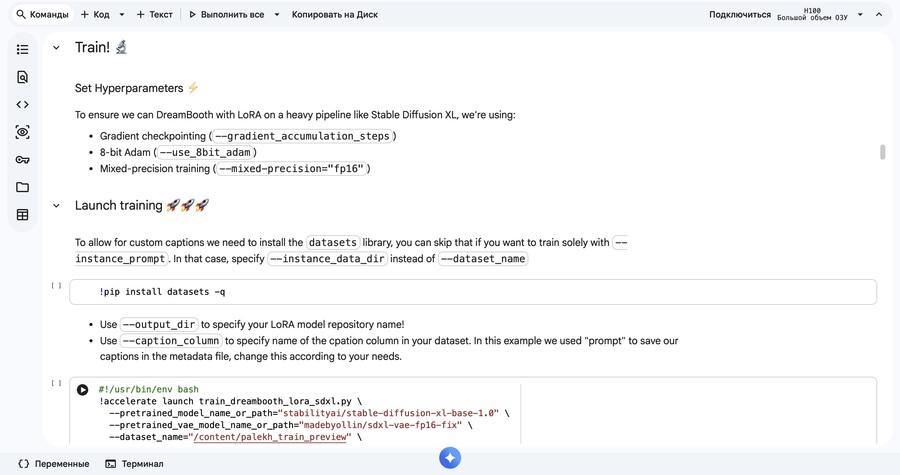This screenshot has height=475, width=900.
Task: Run the accelerate launch code cell
Action: (83, 390)
